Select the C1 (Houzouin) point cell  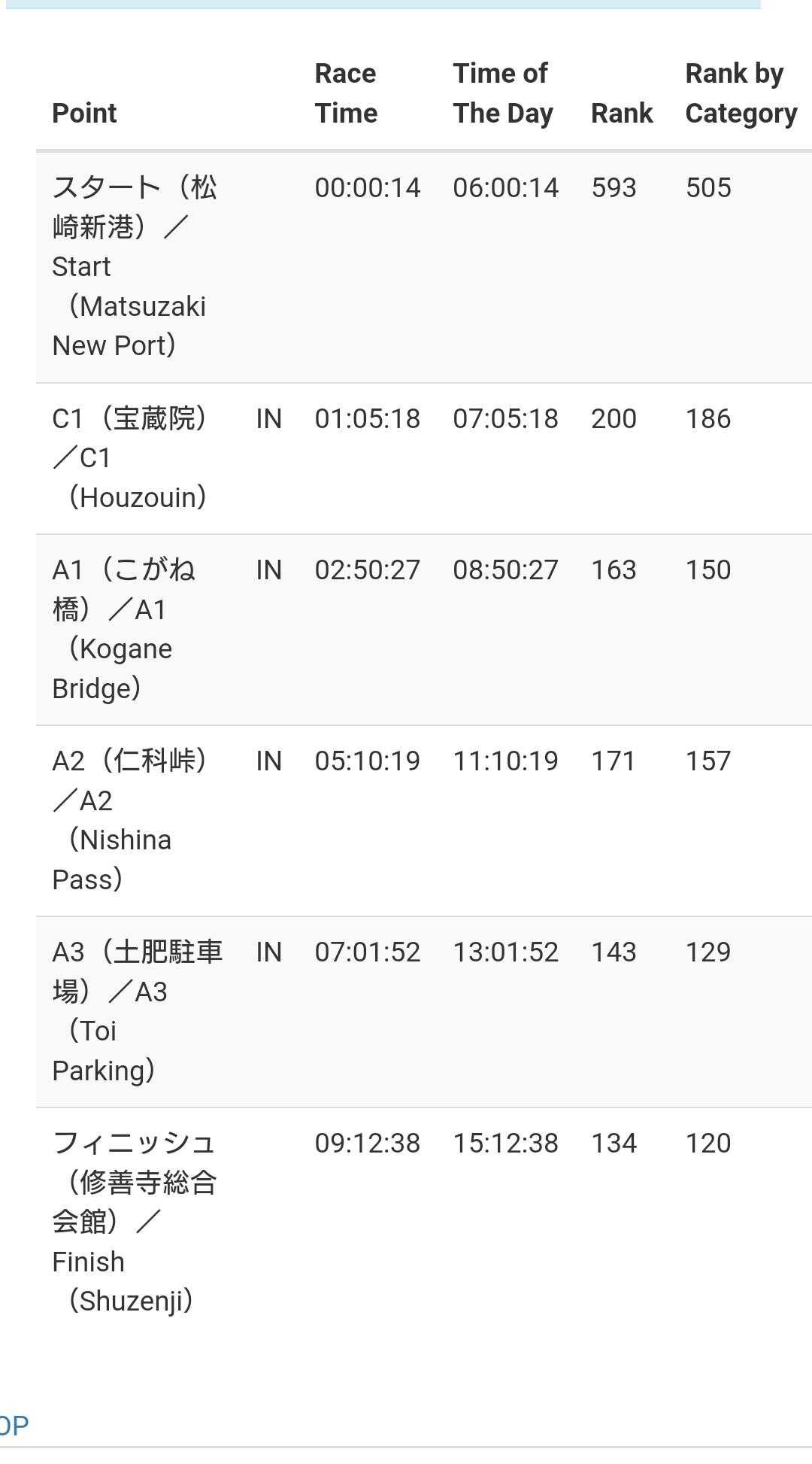click(129, 457)
